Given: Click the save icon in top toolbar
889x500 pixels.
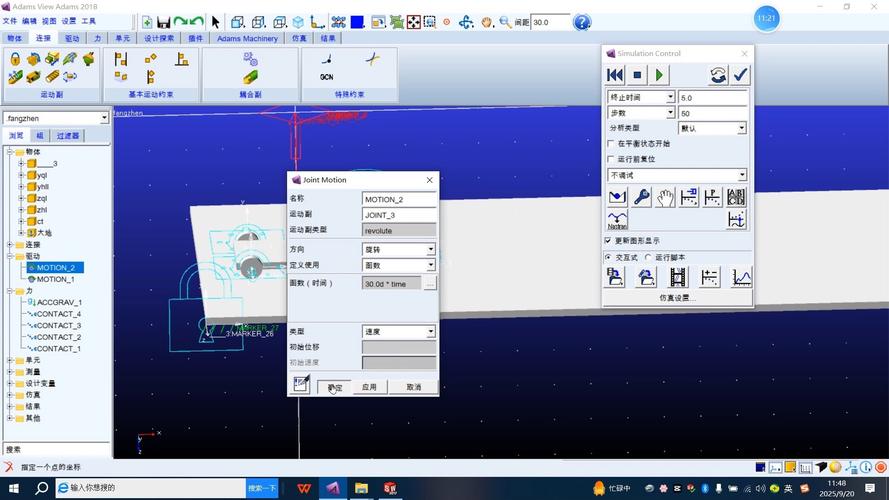Looking at the screenshot, I should (x=164, y=22).
